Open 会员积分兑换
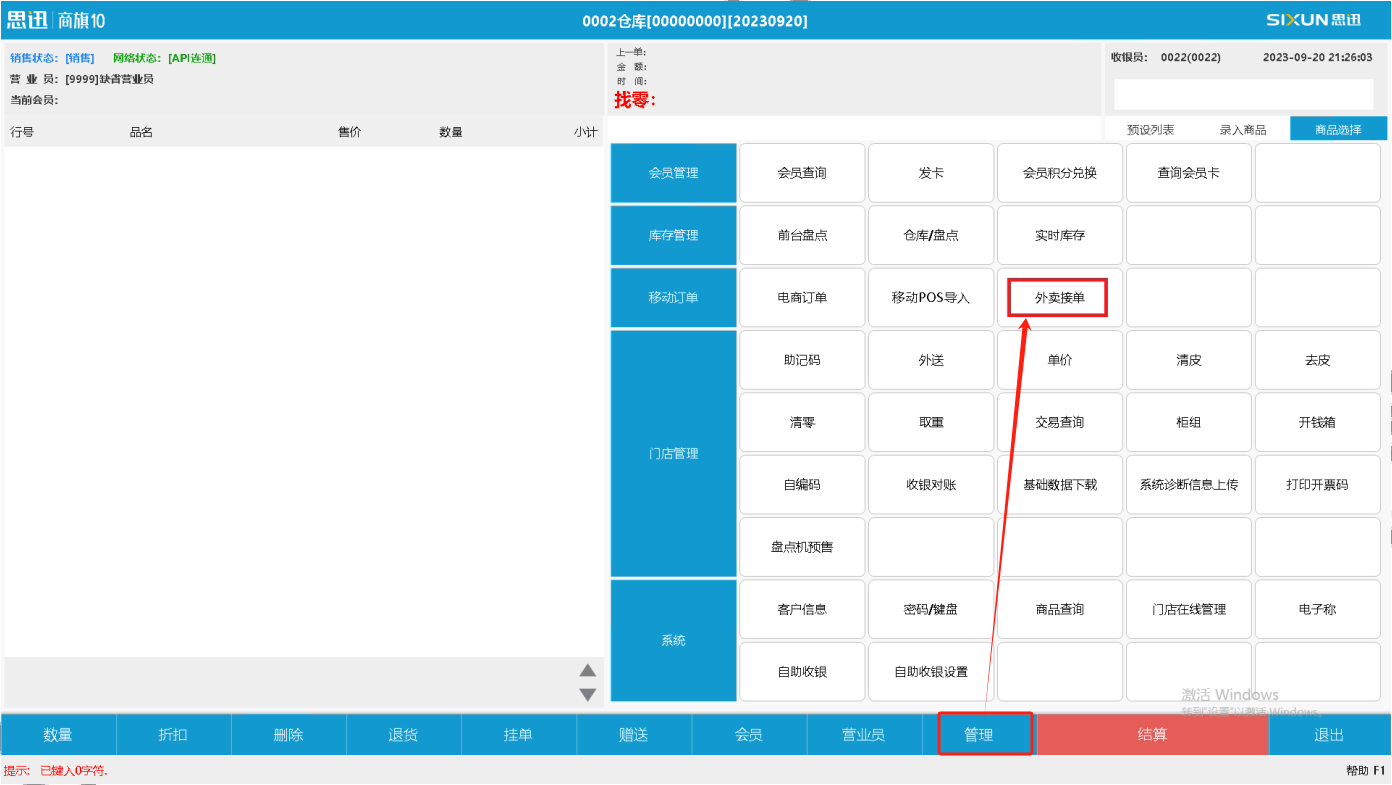Viewport: 1392px width, 785px height. [x=1060, y=173]
